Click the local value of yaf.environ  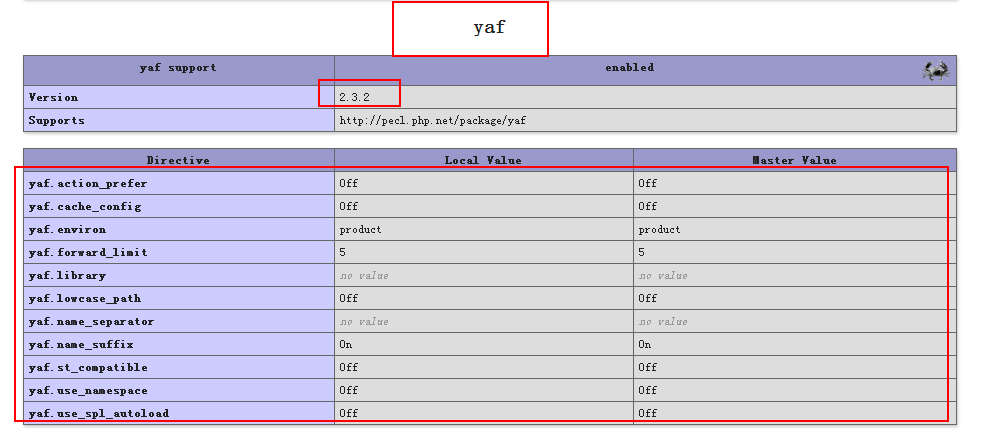tap(360, 230)
